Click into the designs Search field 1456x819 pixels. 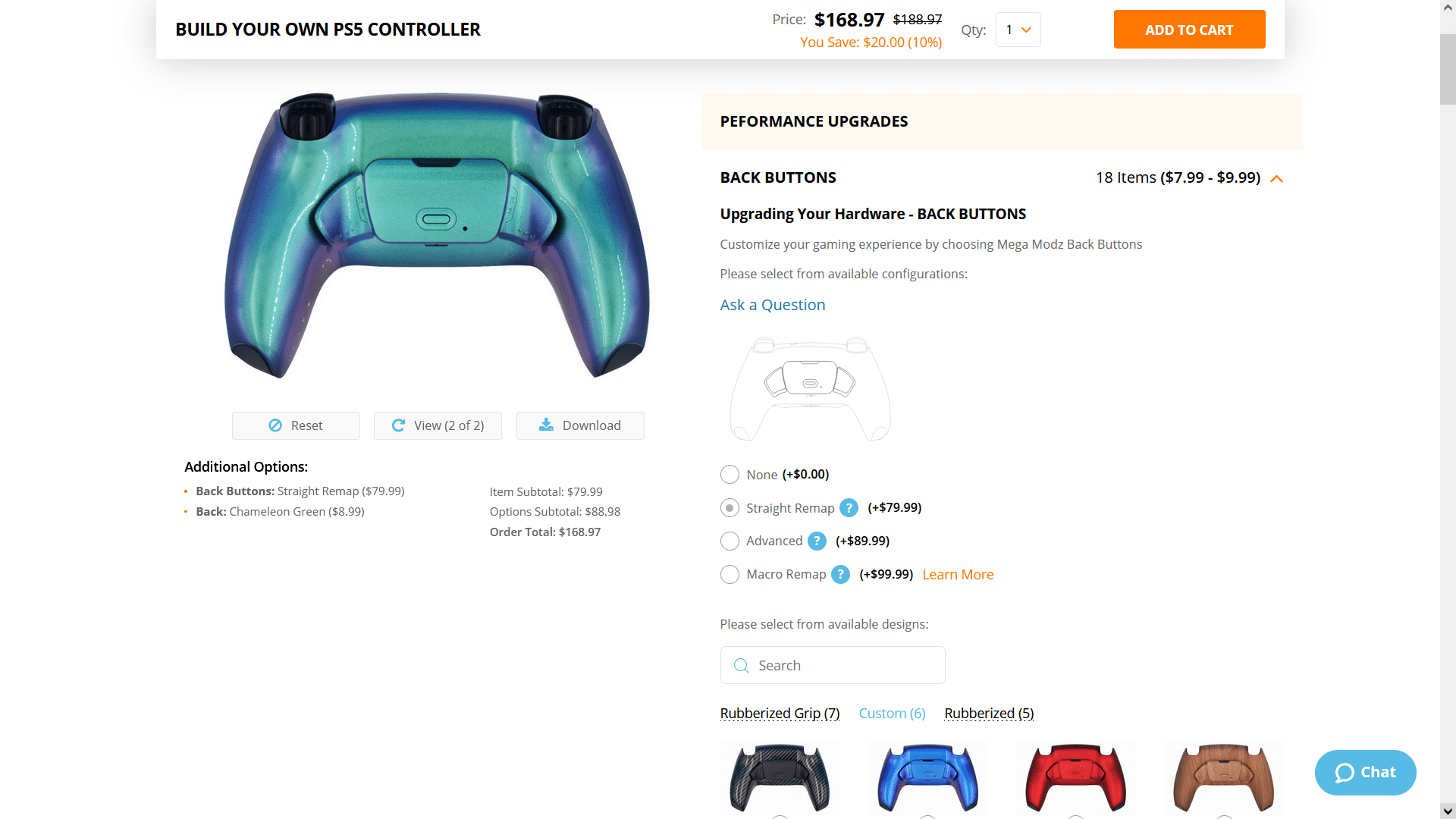pyautogui.click(x=833, y=666)
